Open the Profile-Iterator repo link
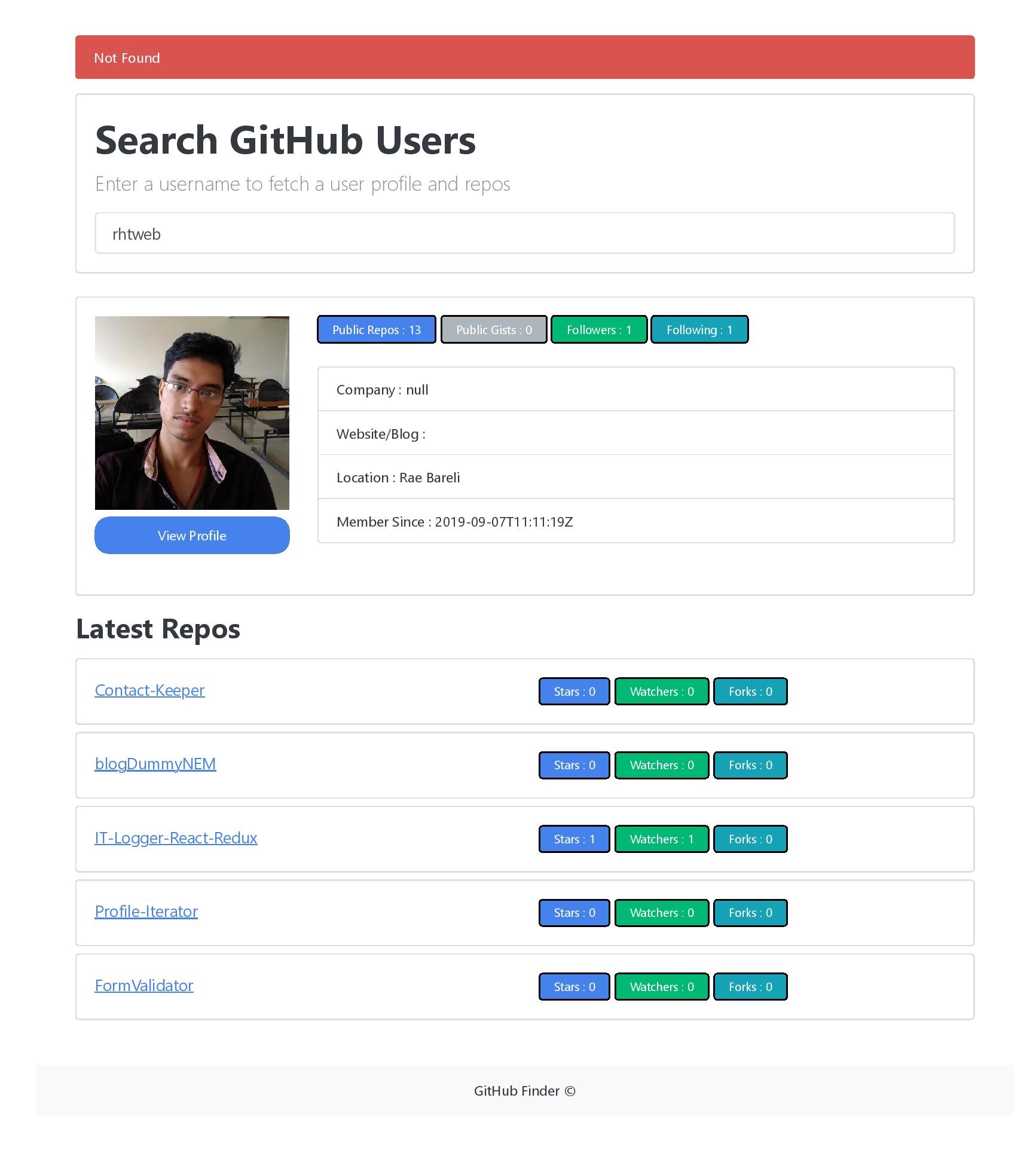The height and width of the screenshot is (1156, 1036). pyautogui.click(x=146, y=912)
